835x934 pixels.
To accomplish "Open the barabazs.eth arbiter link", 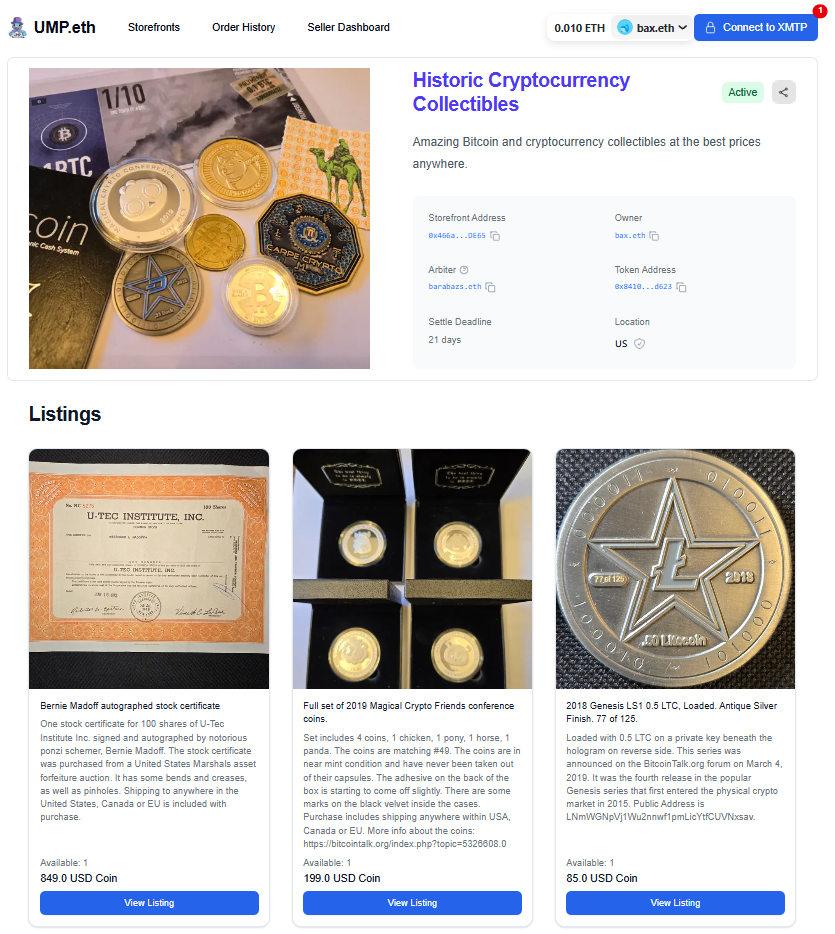I will tap(454, 287).
